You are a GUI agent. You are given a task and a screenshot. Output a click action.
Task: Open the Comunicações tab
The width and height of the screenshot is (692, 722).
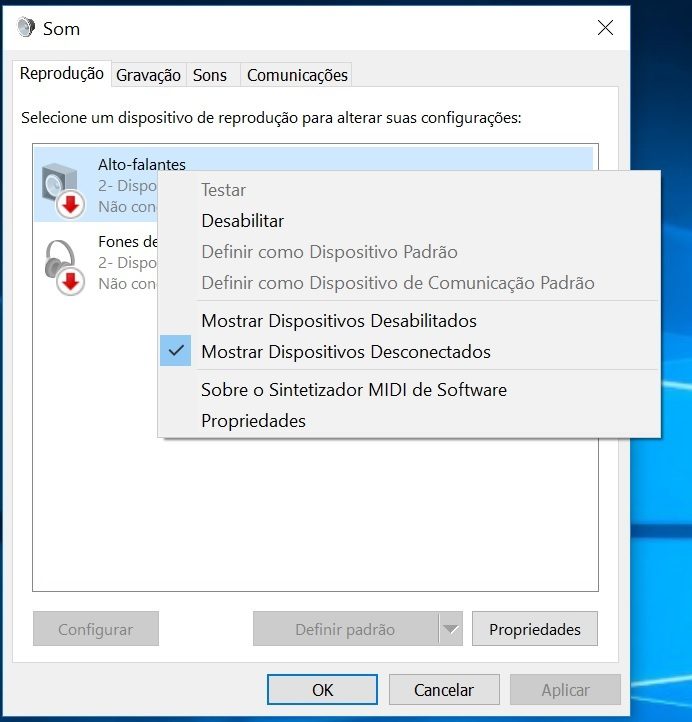297,75
